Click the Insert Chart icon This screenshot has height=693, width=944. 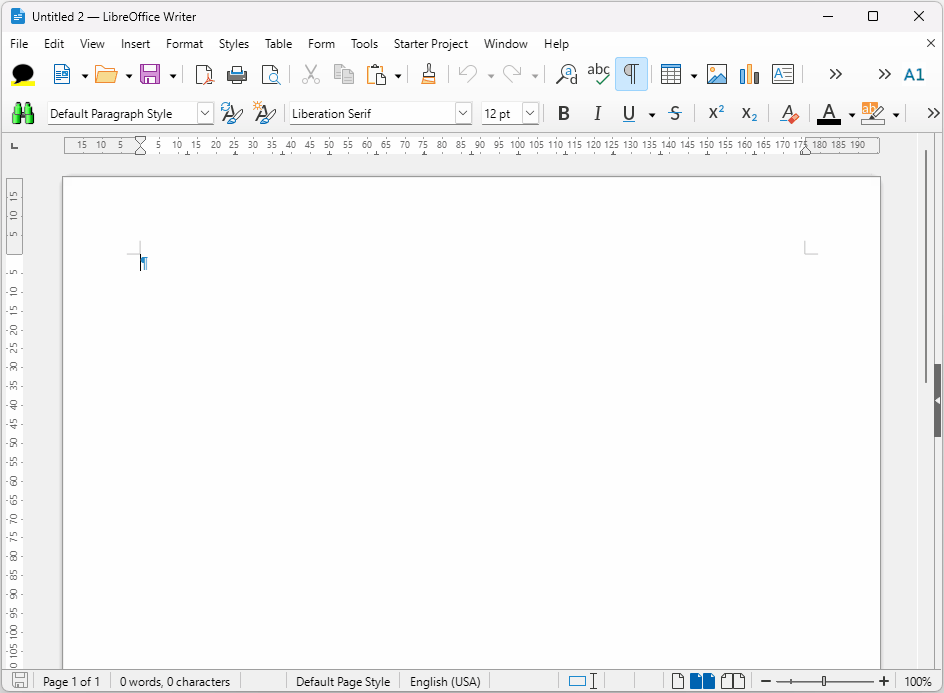click(749, 75)
